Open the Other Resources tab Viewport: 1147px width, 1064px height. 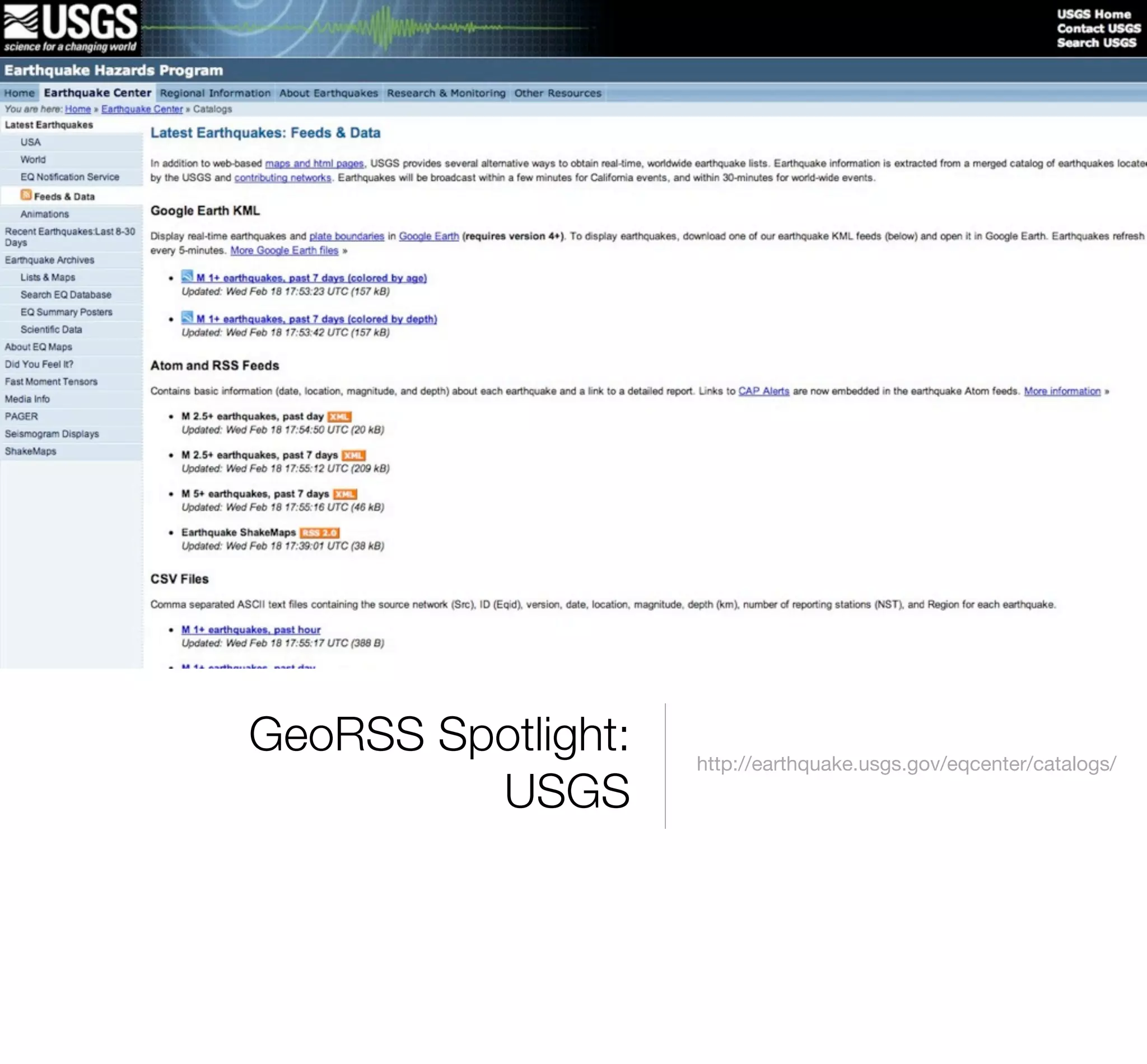pyautogui.click(x=557, y=94)
